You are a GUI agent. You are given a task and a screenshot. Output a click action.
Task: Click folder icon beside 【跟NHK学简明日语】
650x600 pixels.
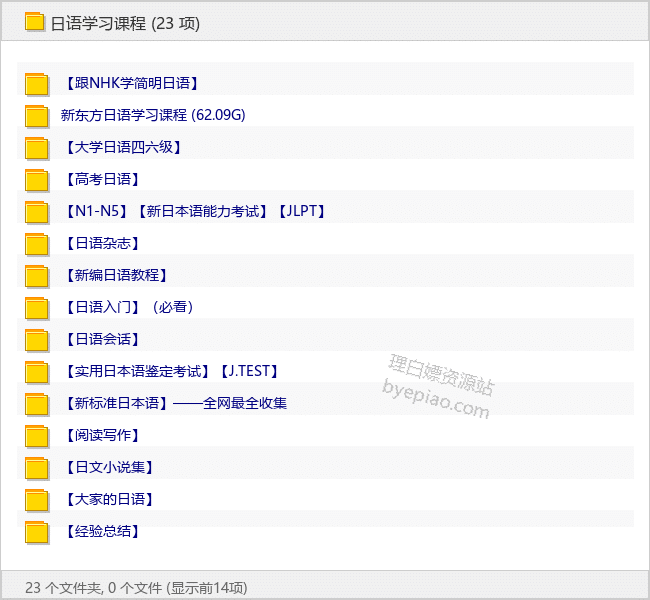click(x=36, y=84)
